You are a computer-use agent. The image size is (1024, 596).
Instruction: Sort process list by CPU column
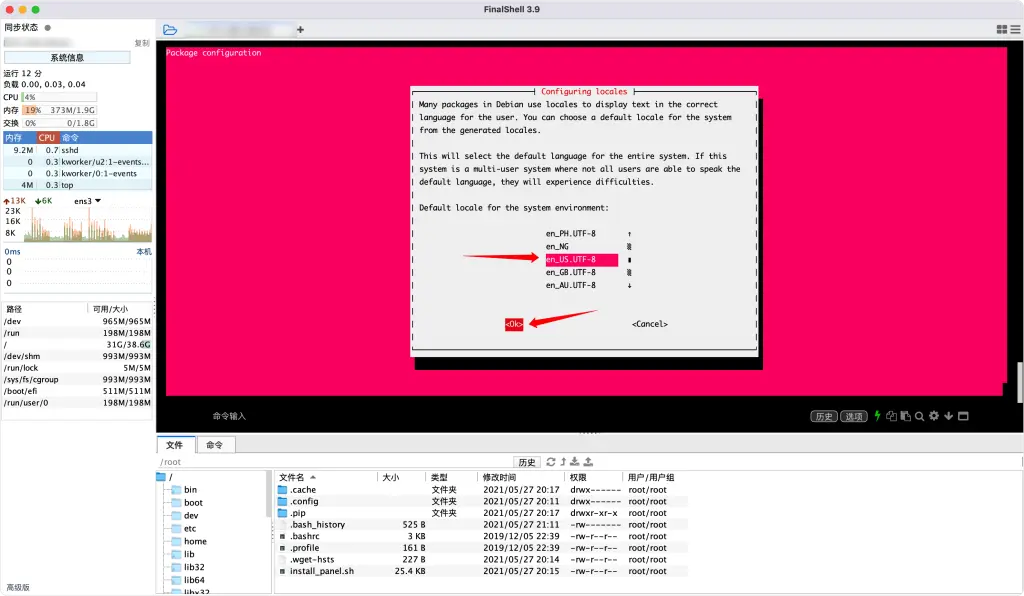coord(47,138)
